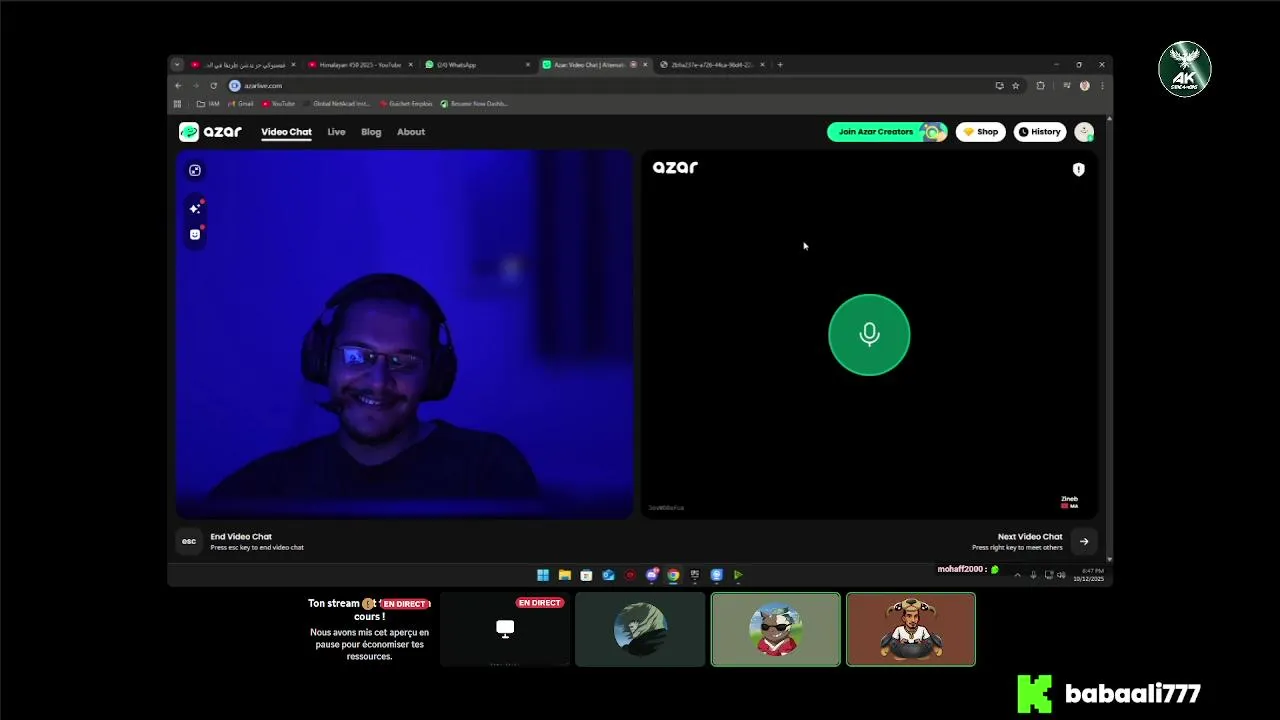Click the green play icon in taskbar
This screenshot has width=1280, height=720.
pyautogui.click(x=738, y=575)
